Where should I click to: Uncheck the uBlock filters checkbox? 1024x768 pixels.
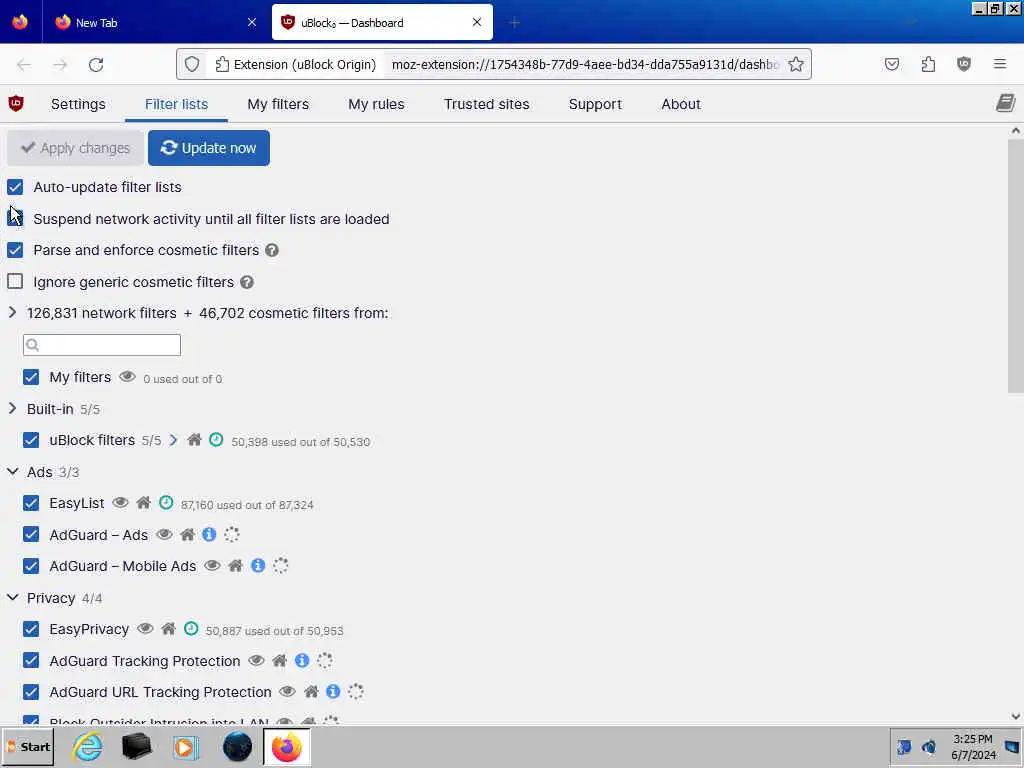pyautogui.click(x=31, y=440)
